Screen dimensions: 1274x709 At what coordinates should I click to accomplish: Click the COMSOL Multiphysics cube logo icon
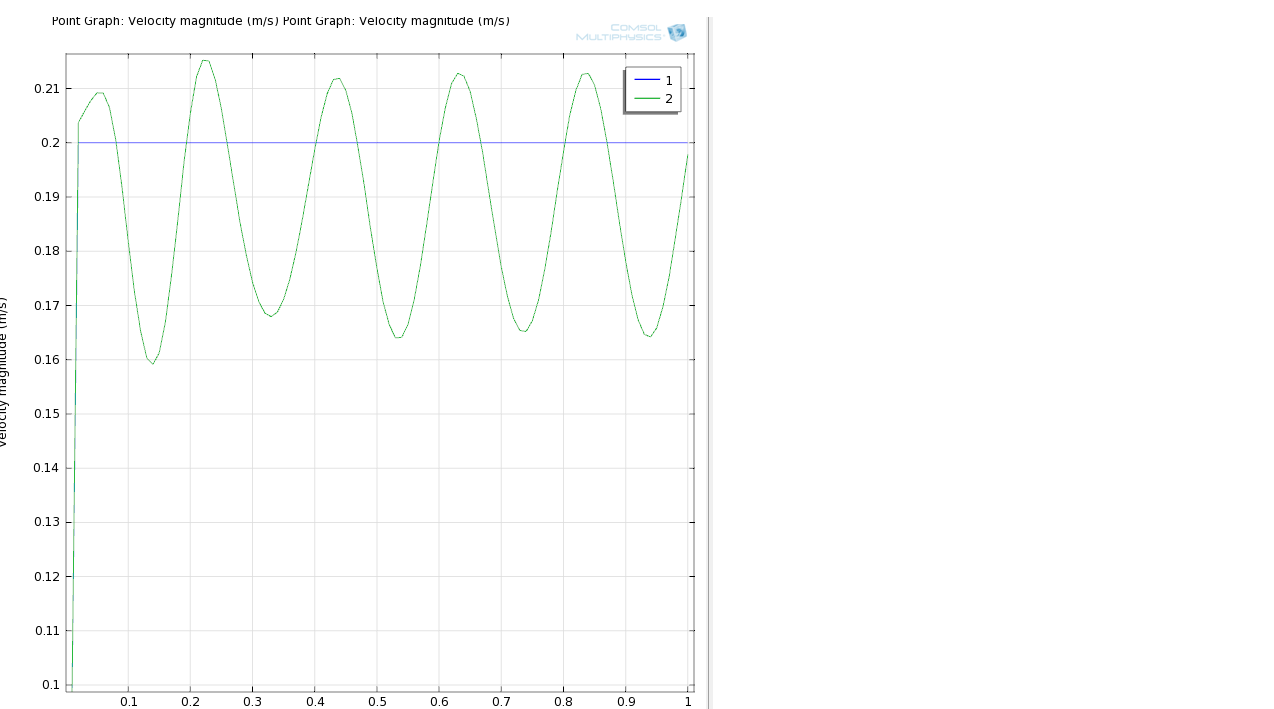[677, 33]
